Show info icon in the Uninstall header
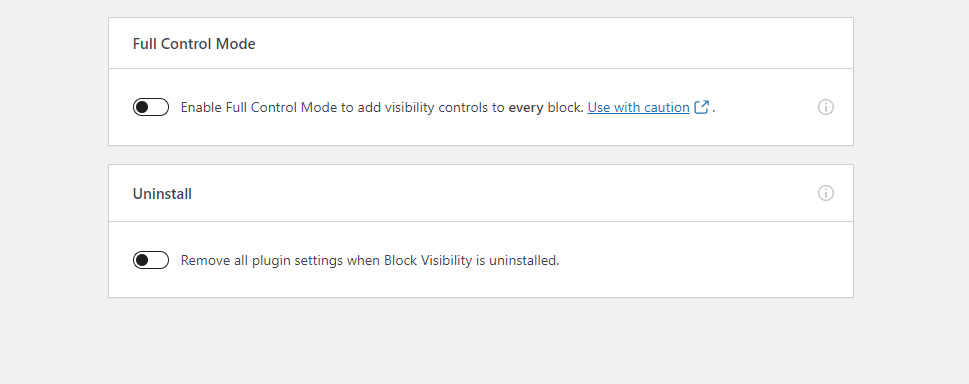Viewport: 969px width, 384px height. tap(826, 193)
